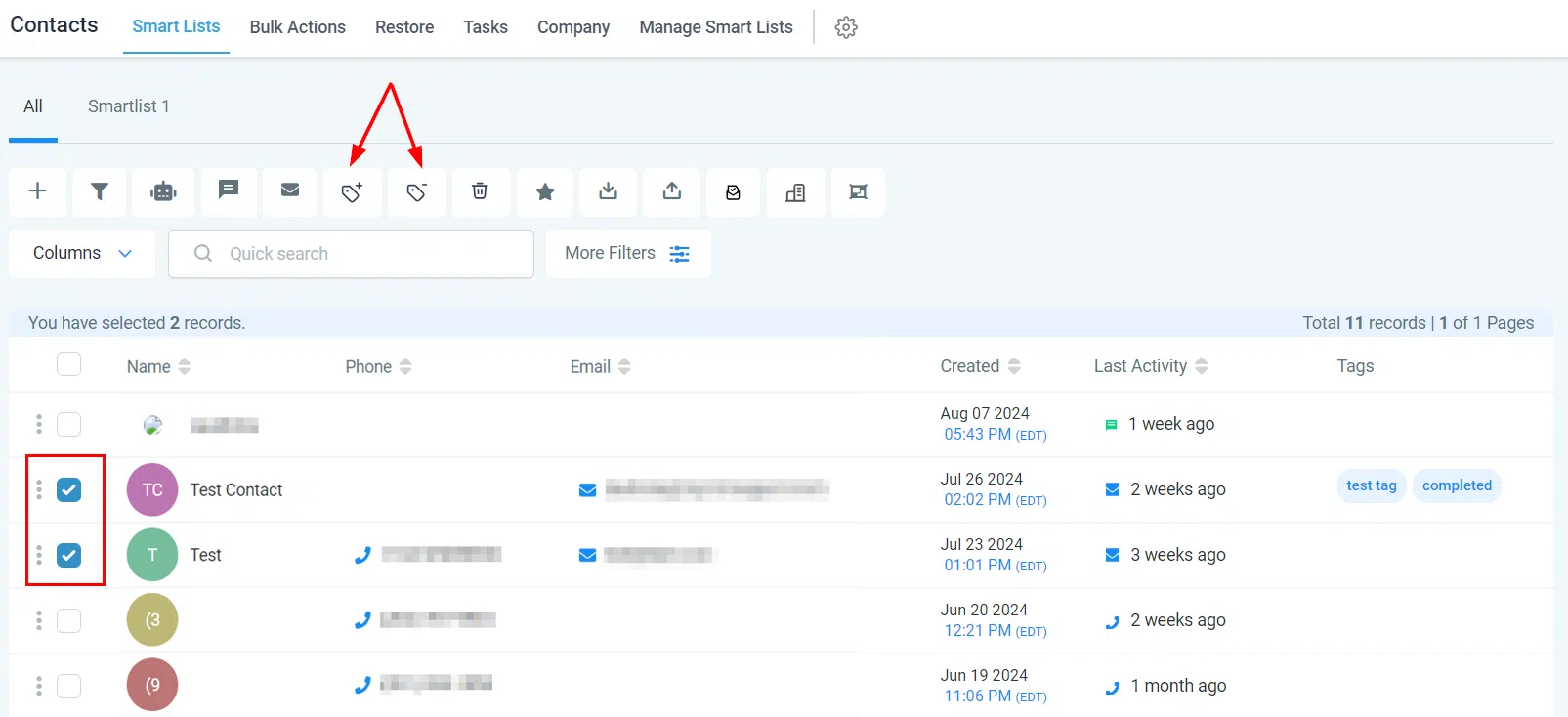The width and height of the screenshot is (1568, 717).
Task: Select the All smart list tab
Action: click(x=33, y=106)
